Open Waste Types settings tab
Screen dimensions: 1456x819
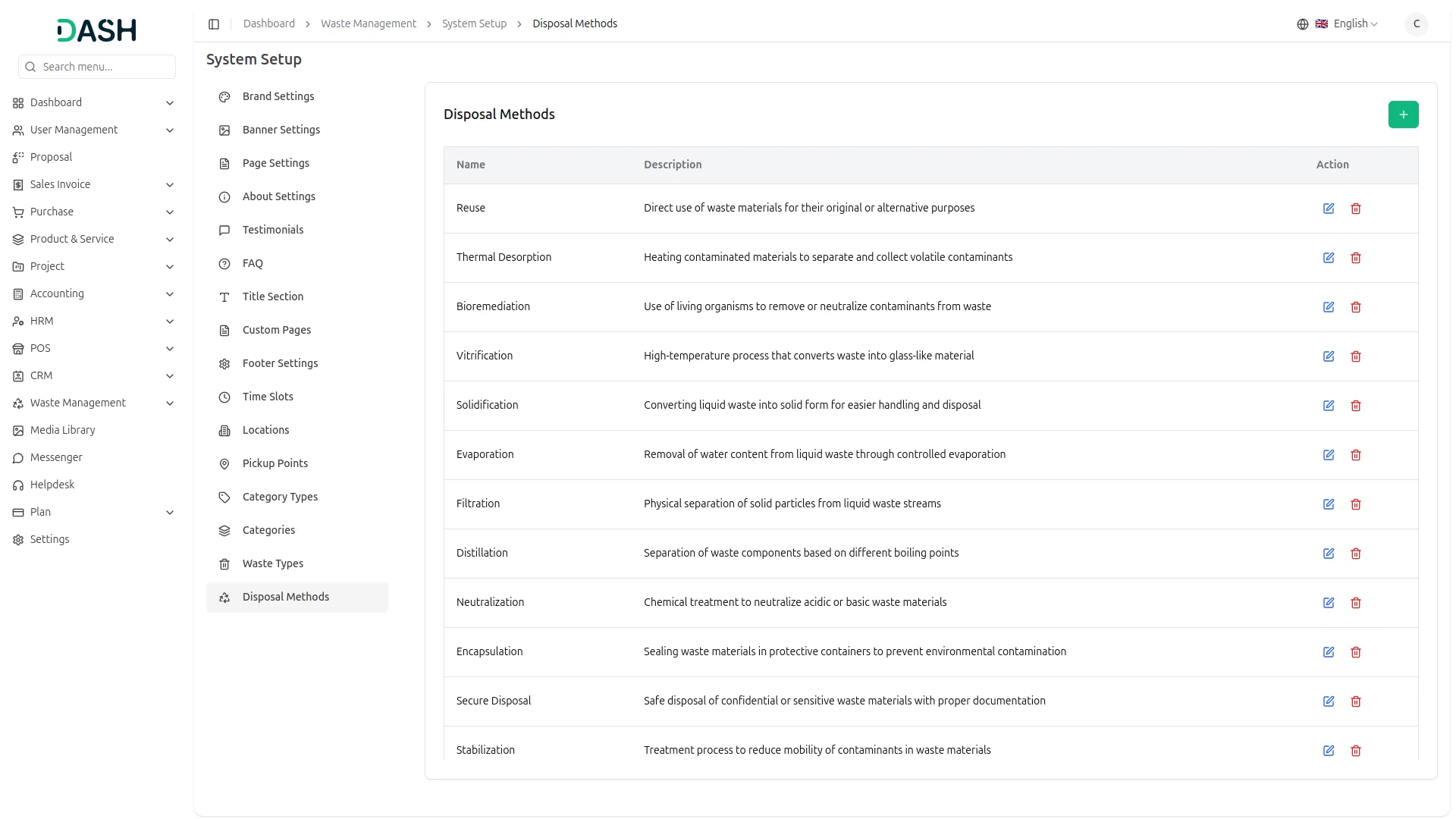click(273, 563)
